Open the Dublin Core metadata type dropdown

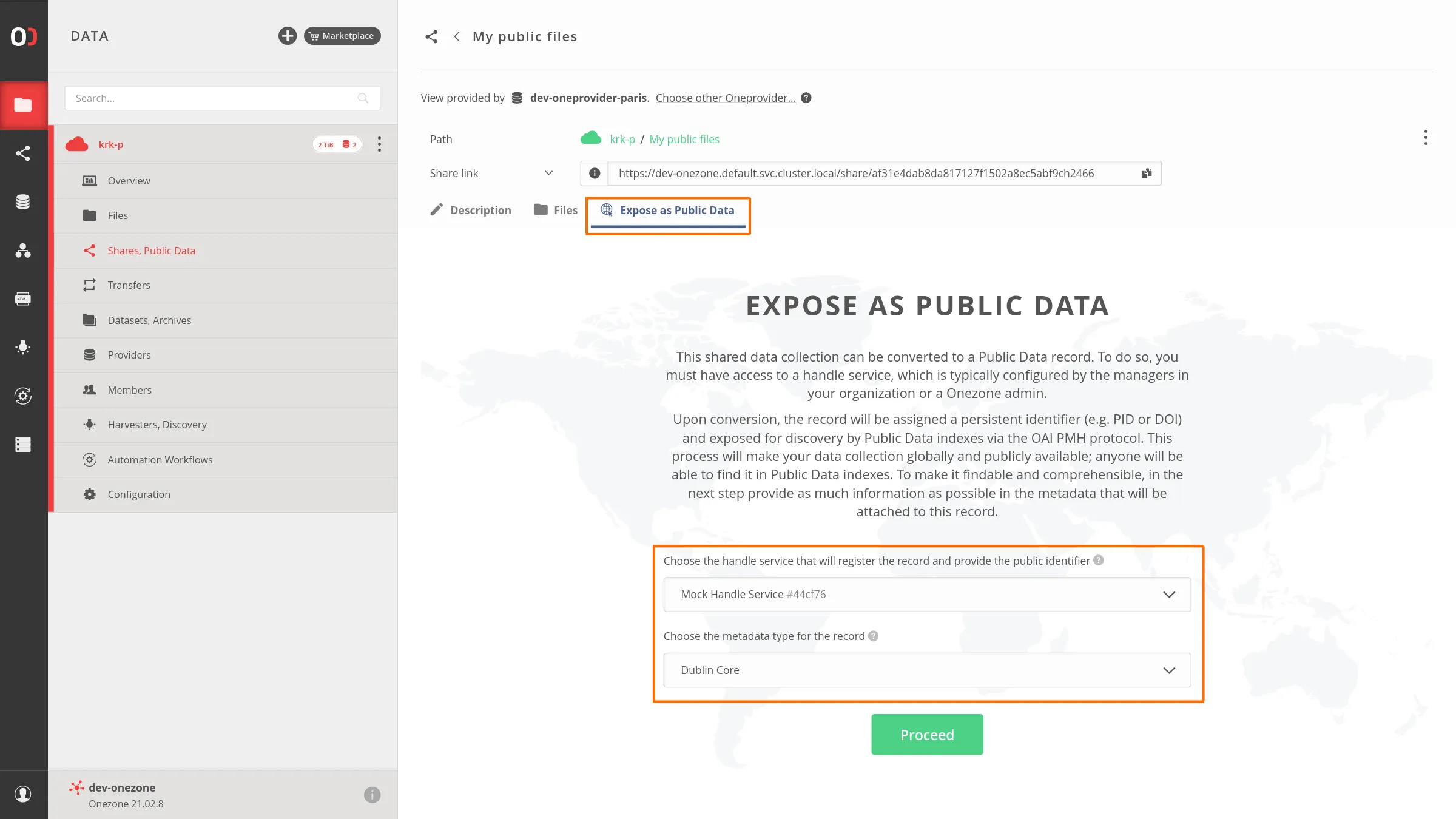coord(926,670)
